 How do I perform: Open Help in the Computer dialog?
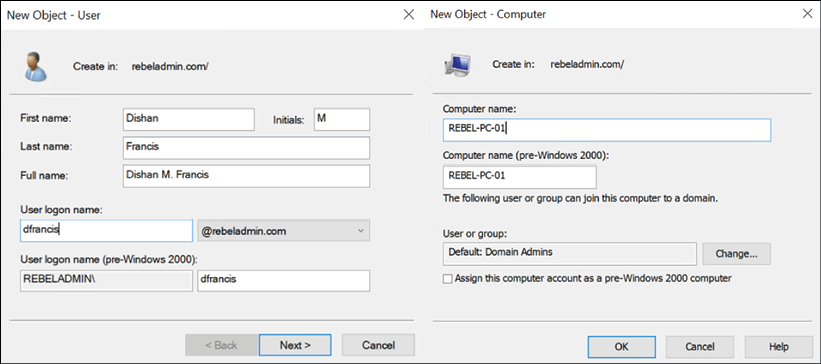coord(779,346)
